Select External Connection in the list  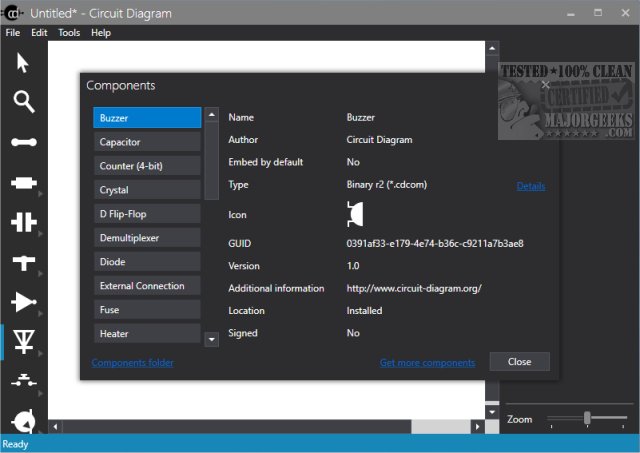(x=147, y=286)
